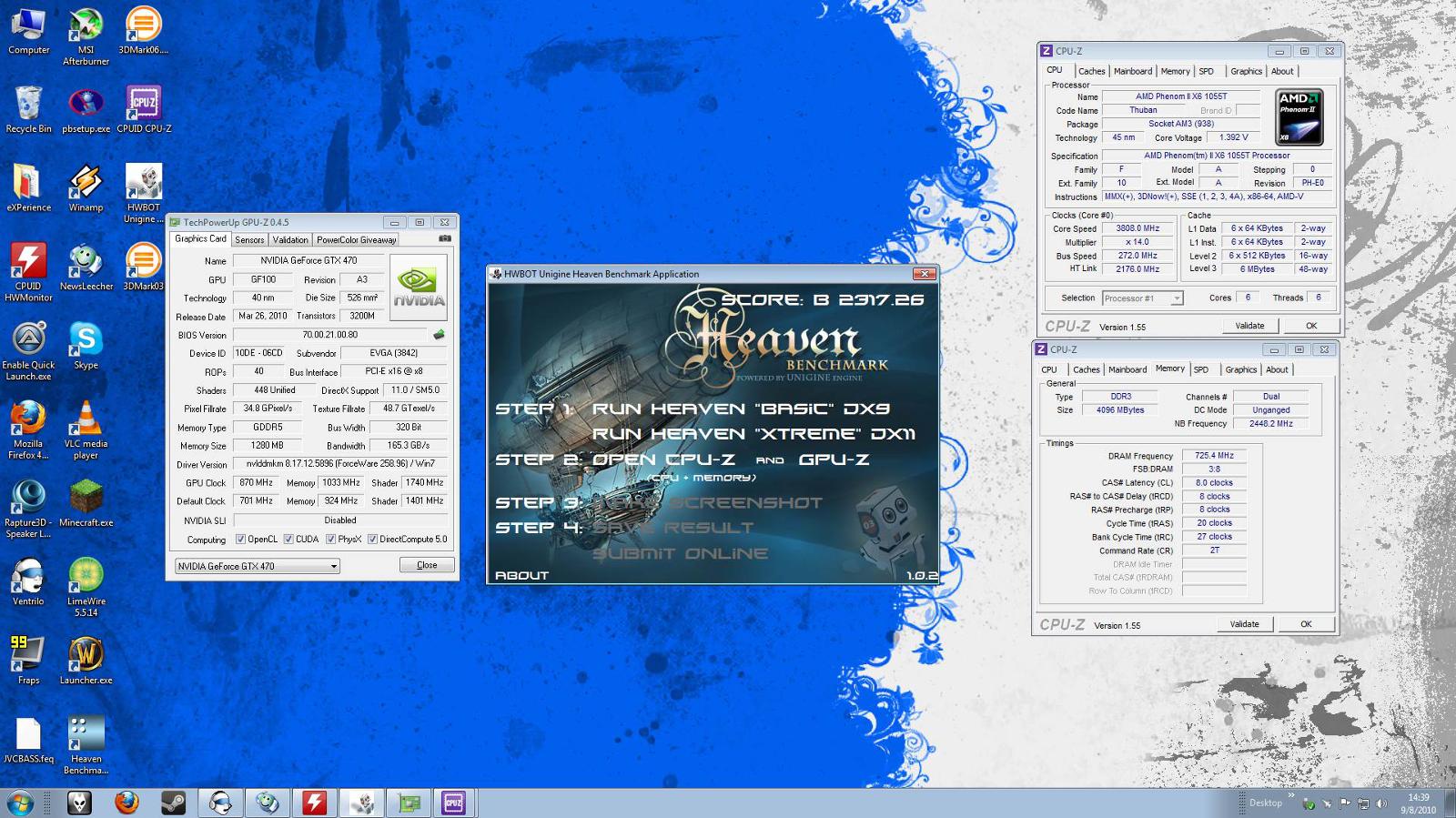
Task: Launch MSI Afterburner from the desktop
Action: (x=86, y=35)
